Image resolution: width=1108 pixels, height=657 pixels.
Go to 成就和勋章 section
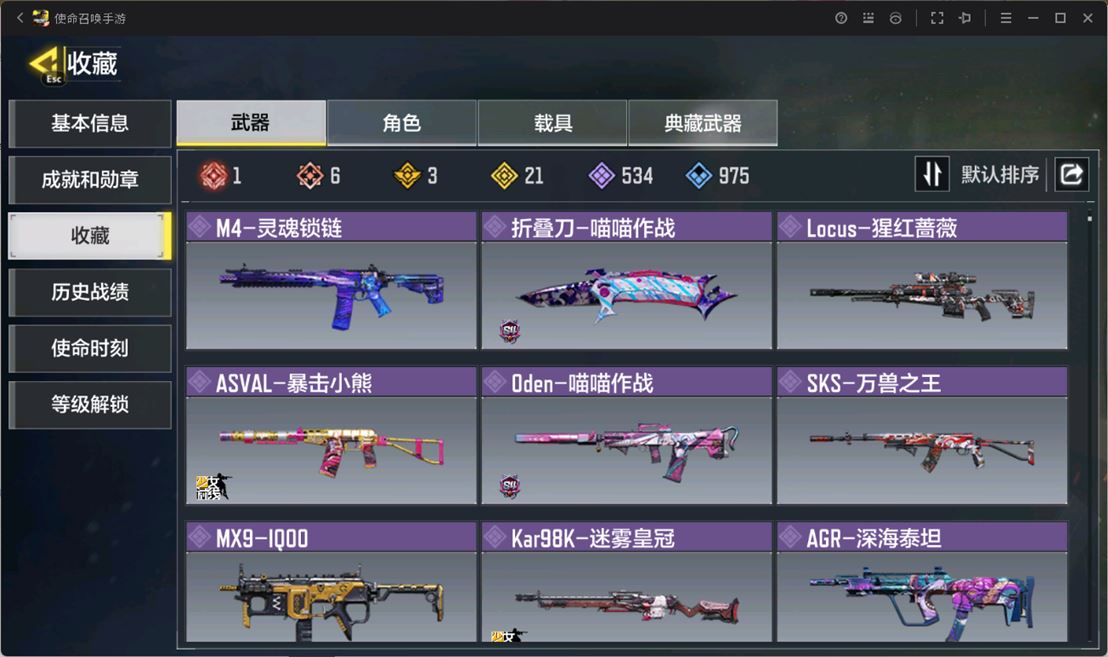[90, 179]
